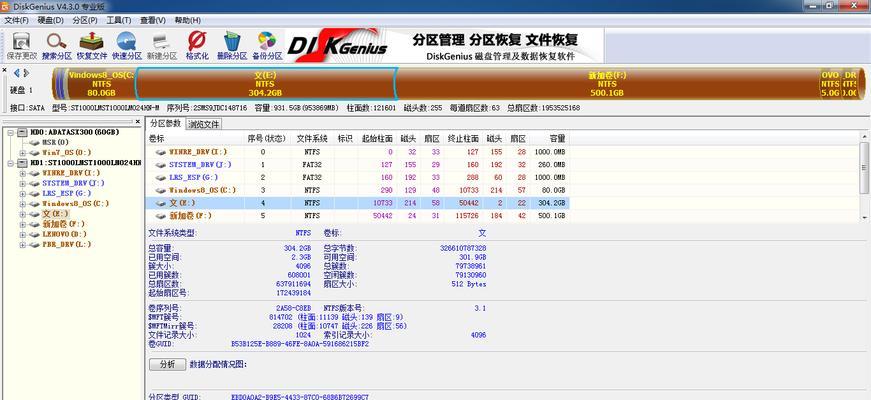Image resolution: width=871 pixels, height=400 pixels.
Task: Open the 帮助(H) menu
Action: [x=188, y=20]
